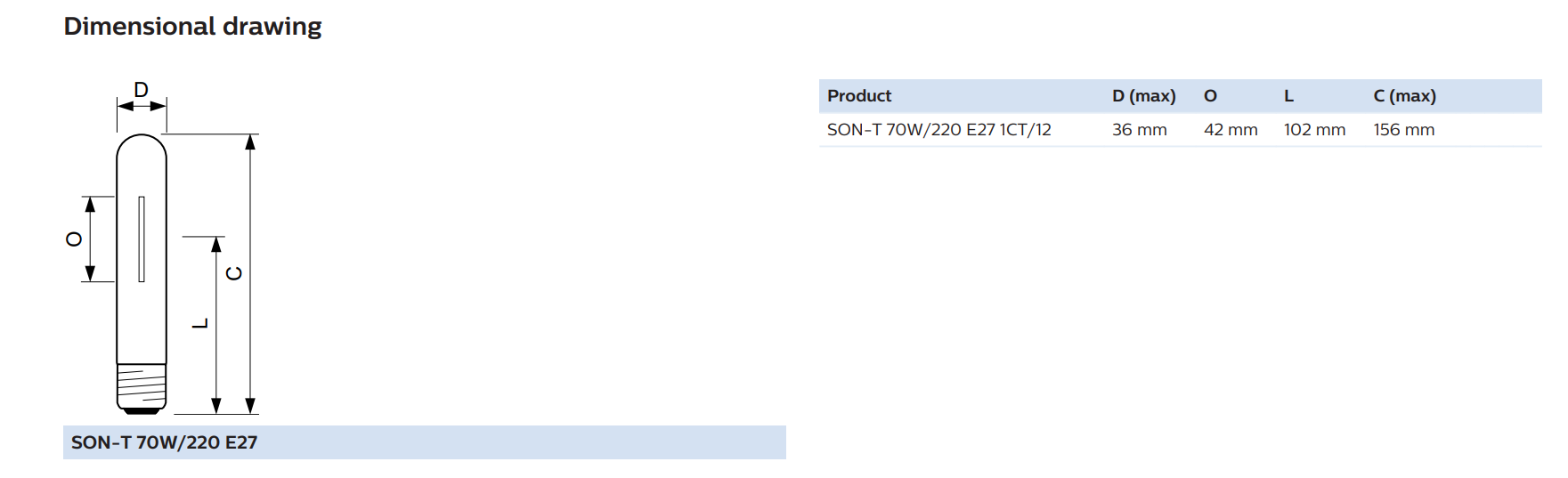The width and height of the screenshot is (1568, 478).
Task: Click the D dimension label above bulb
Action: pyautogui.click(x=141, y=89)
